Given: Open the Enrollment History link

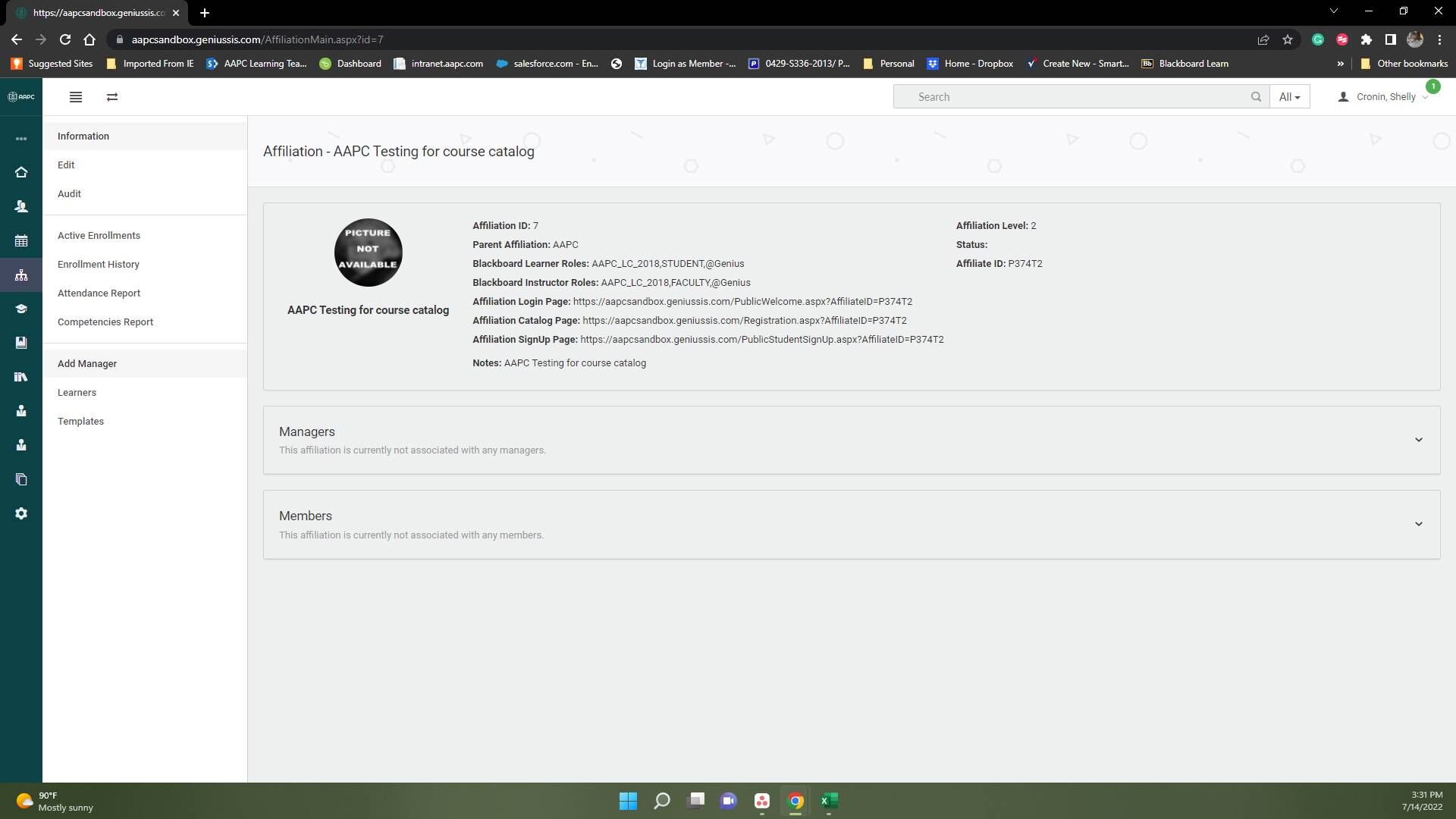Looking at the screenshot, I should point(99,265).
